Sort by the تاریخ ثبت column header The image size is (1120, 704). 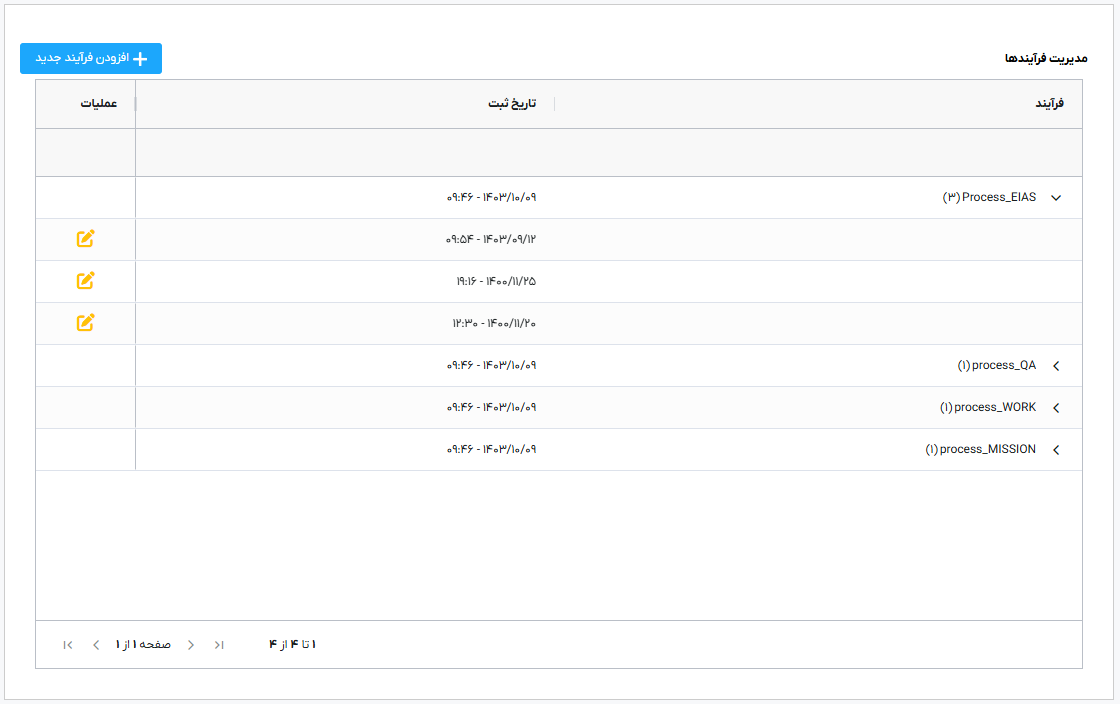point(511,104)
